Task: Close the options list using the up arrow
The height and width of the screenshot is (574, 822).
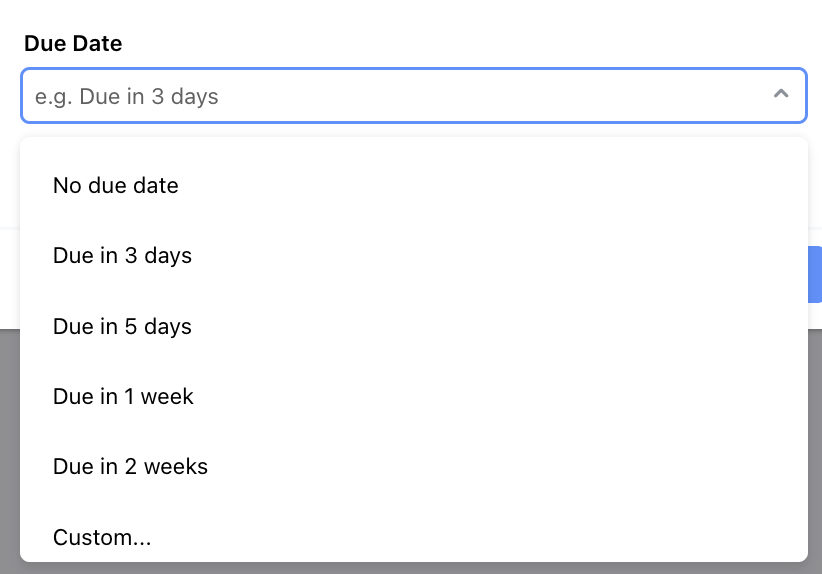Action: [781, 94]
